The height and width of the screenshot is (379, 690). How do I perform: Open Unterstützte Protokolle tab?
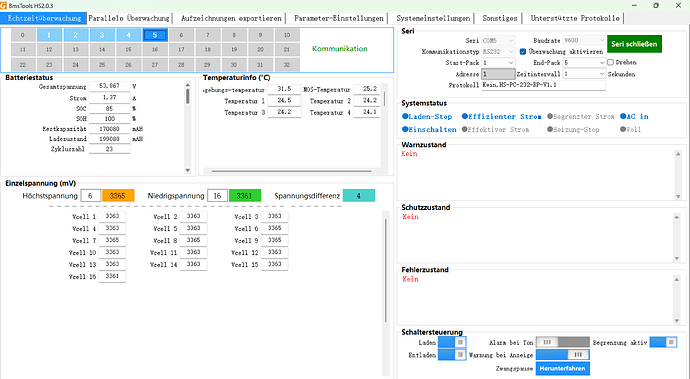(x=575, y=18)
